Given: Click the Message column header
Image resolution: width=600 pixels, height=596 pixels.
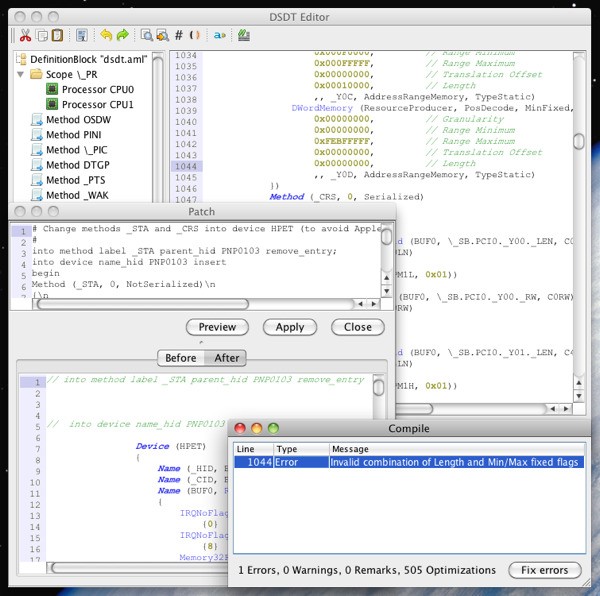Looking at the screenshot, I should (457, 449).
